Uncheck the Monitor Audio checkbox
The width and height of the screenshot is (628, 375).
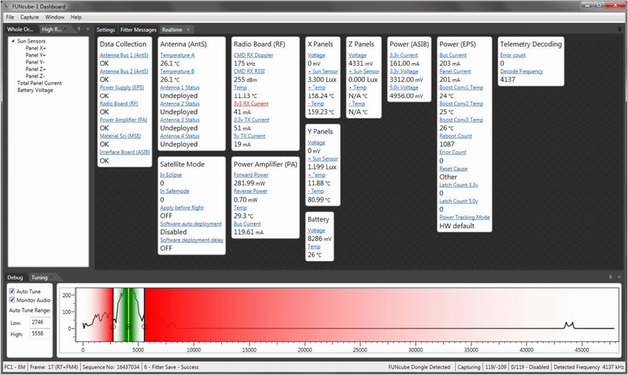click(12, 300)
